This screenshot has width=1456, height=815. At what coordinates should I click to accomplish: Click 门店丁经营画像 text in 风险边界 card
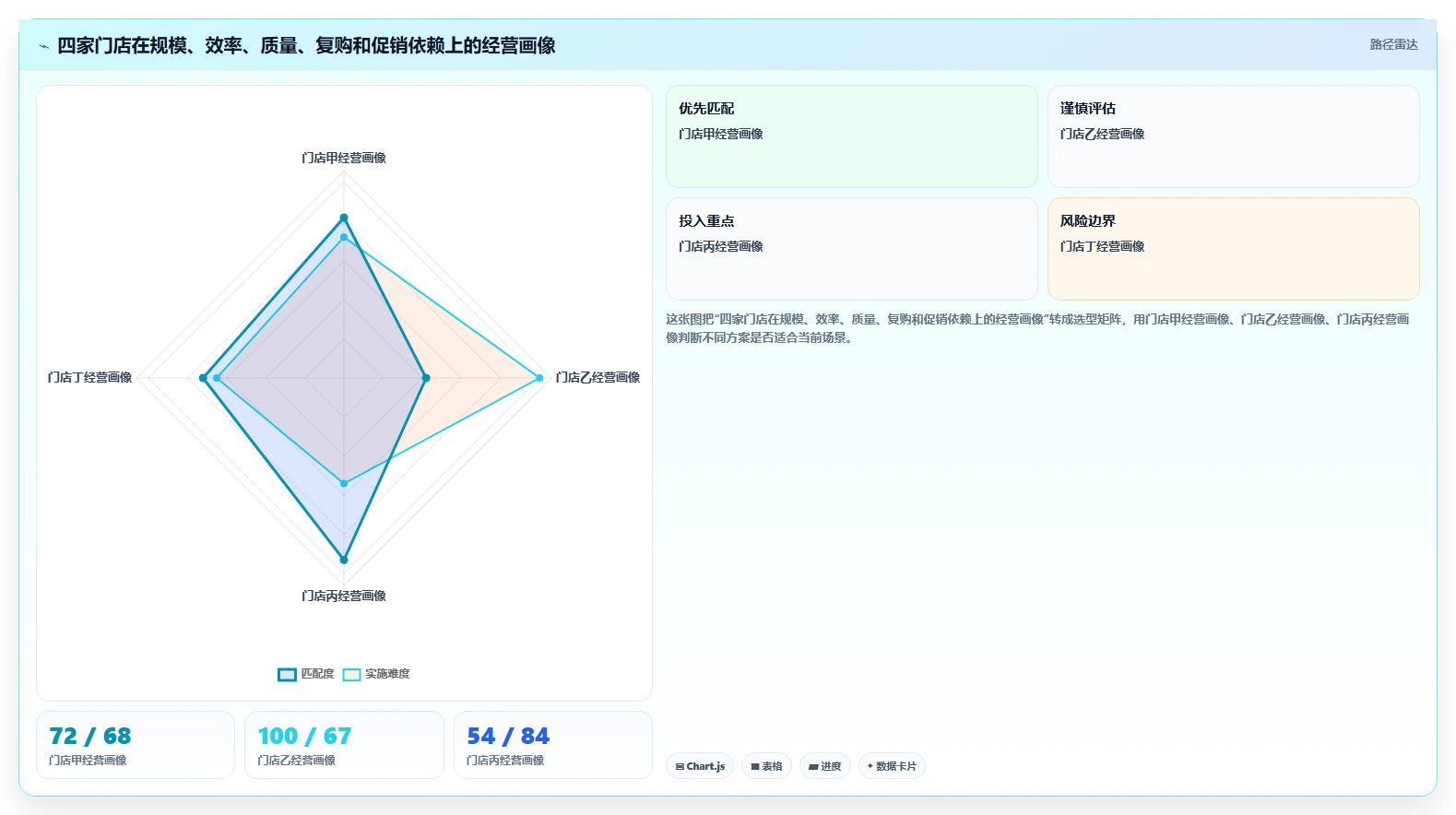(x=1103, y=247)
